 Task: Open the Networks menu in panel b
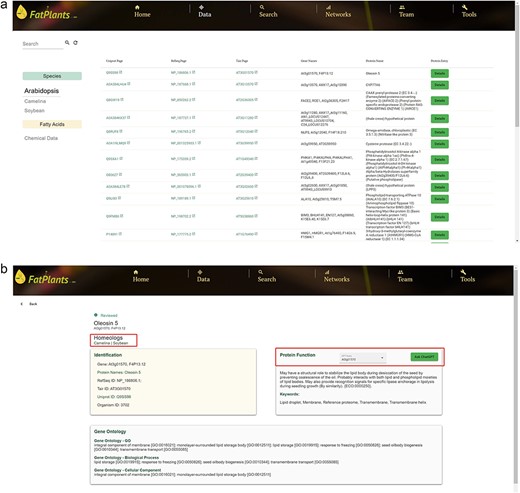pos(337,276)
